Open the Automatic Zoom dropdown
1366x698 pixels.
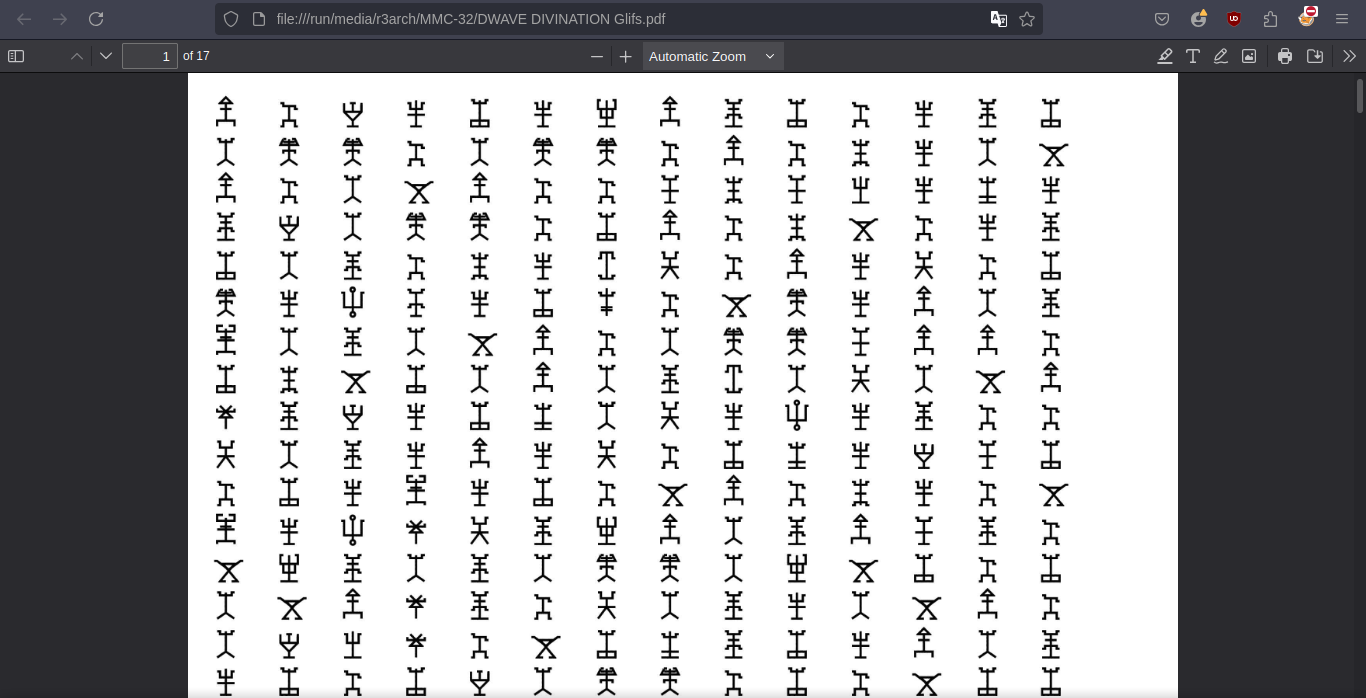tap(712, 56)
